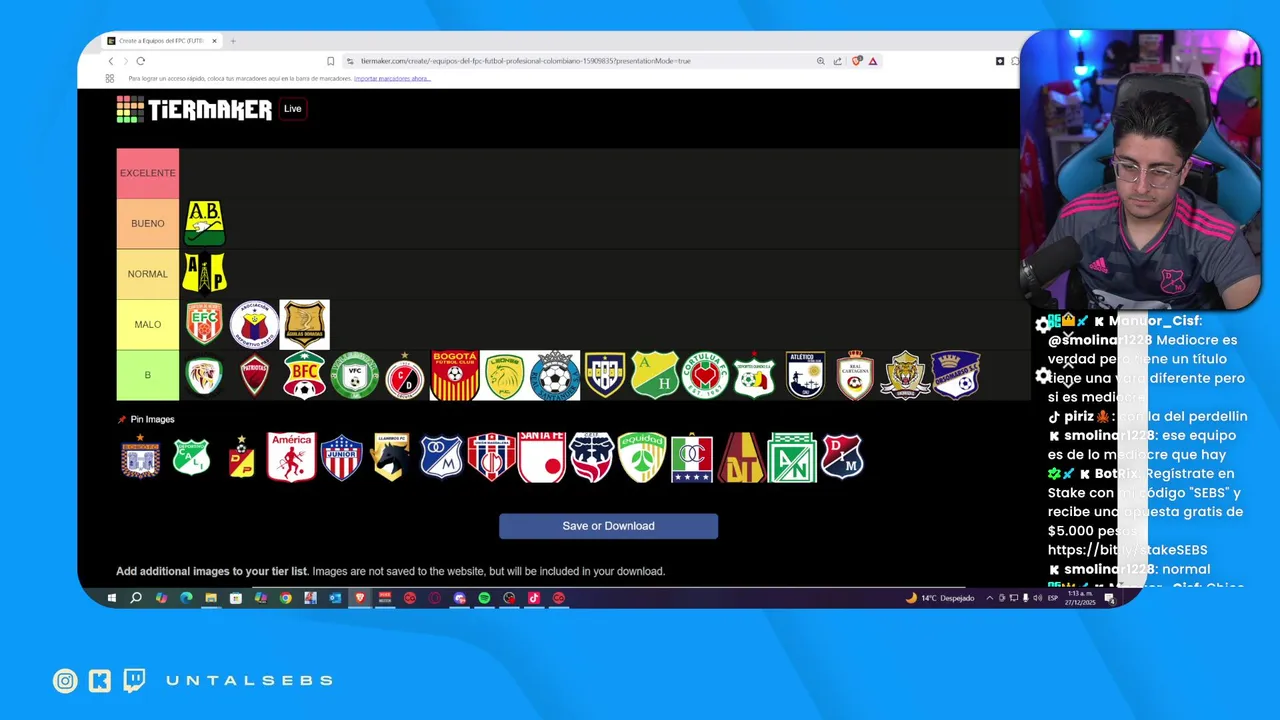Bookmark the page with the bookmark icon
The height and width of the screenshot is (720, 1280).
[331, 61]
